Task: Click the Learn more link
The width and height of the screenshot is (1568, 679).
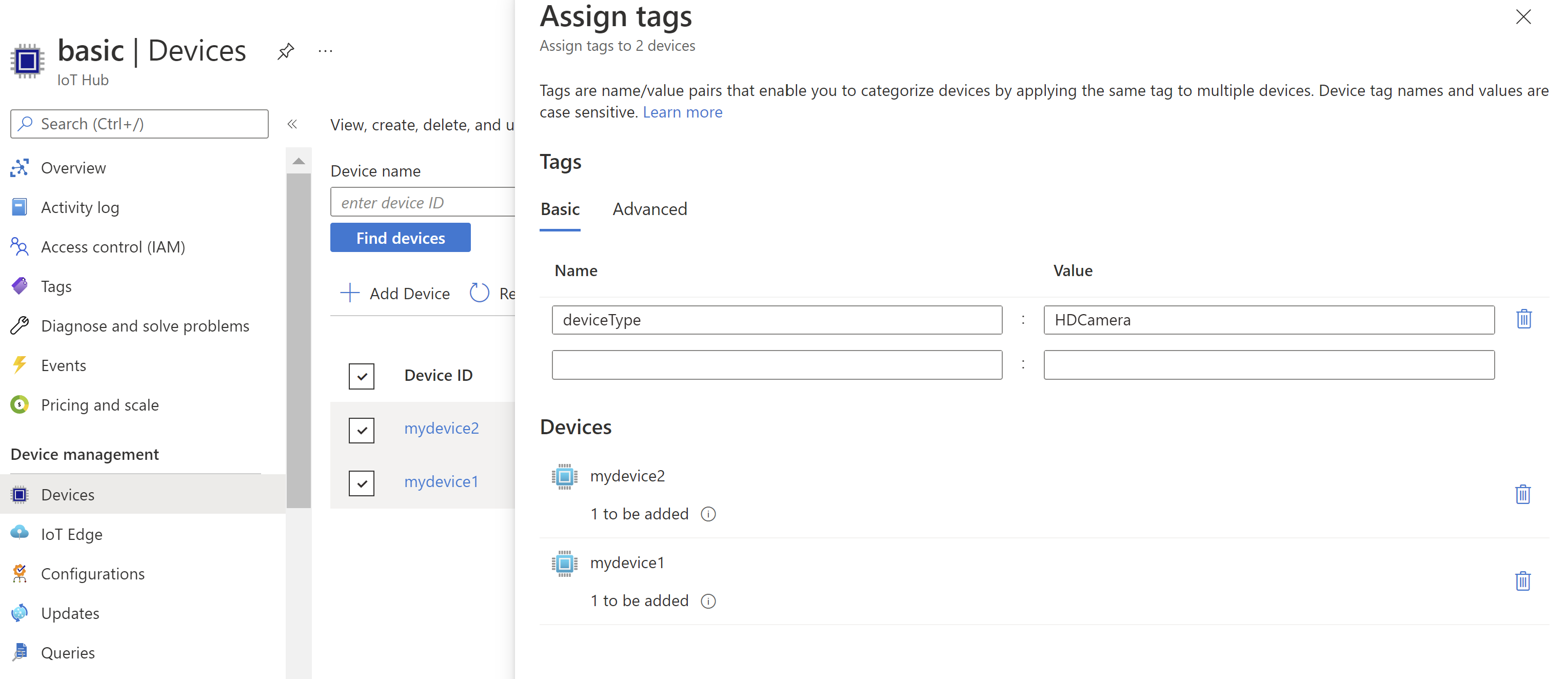Action: (x=683, y=112)
